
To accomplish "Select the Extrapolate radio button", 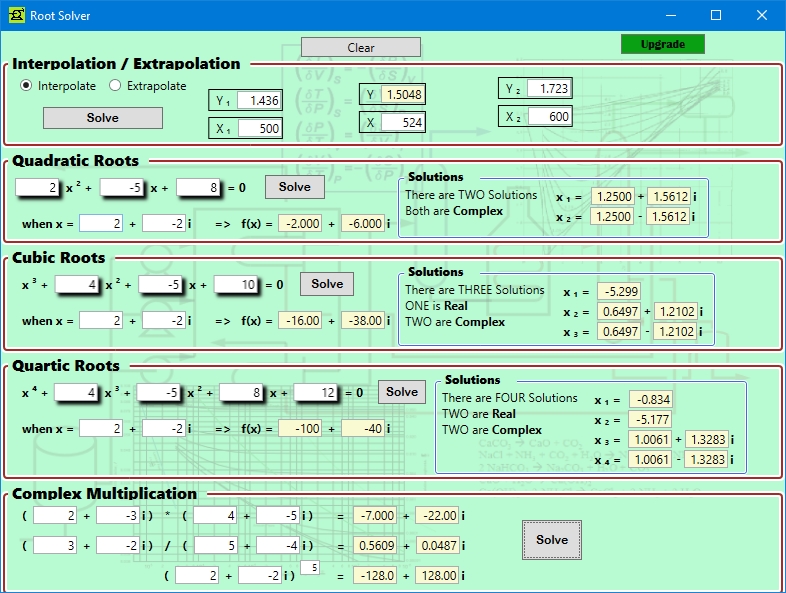I will pyautogui.click(x=116, y=86).
